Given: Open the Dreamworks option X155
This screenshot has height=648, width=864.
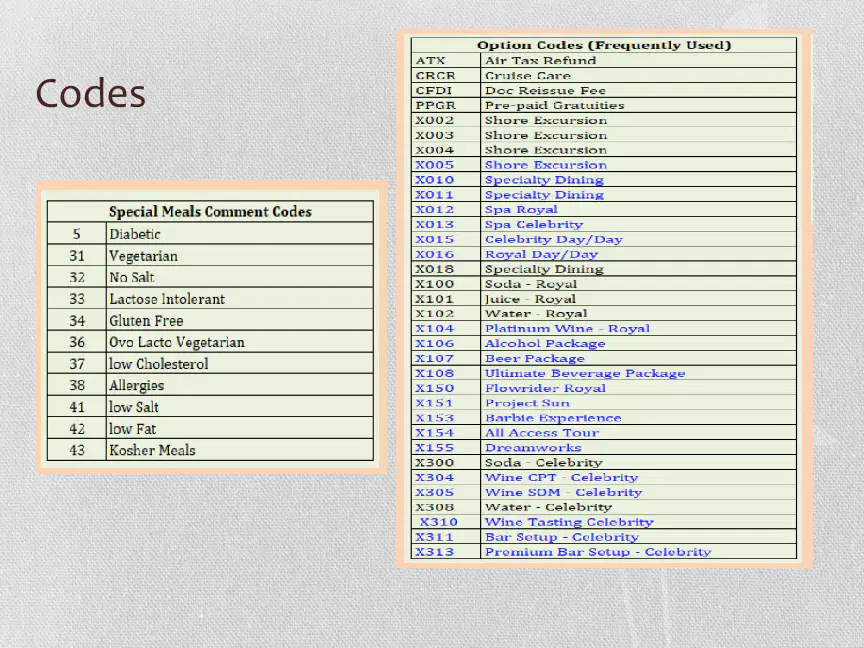Looking at the screenshot, I should coord(533,447).
